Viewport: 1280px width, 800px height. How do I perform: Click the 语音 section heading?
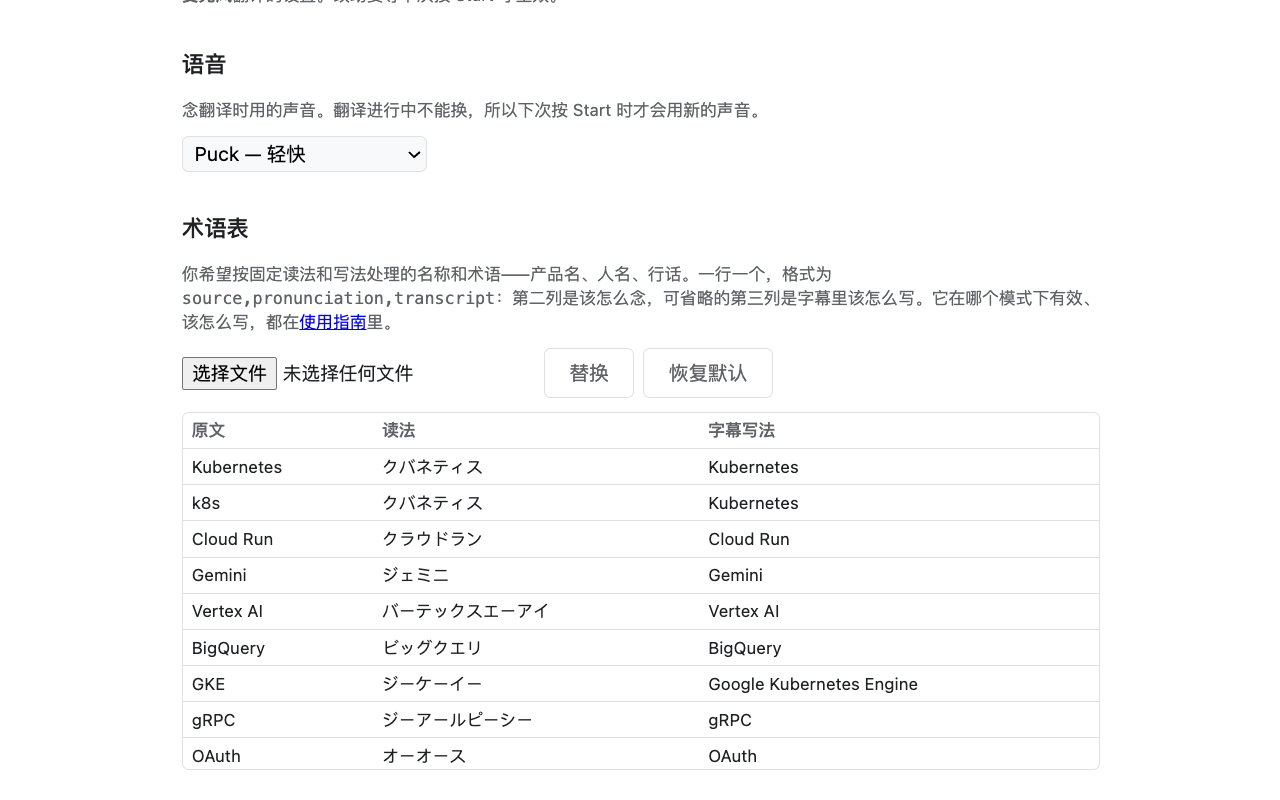click(204, 65)
